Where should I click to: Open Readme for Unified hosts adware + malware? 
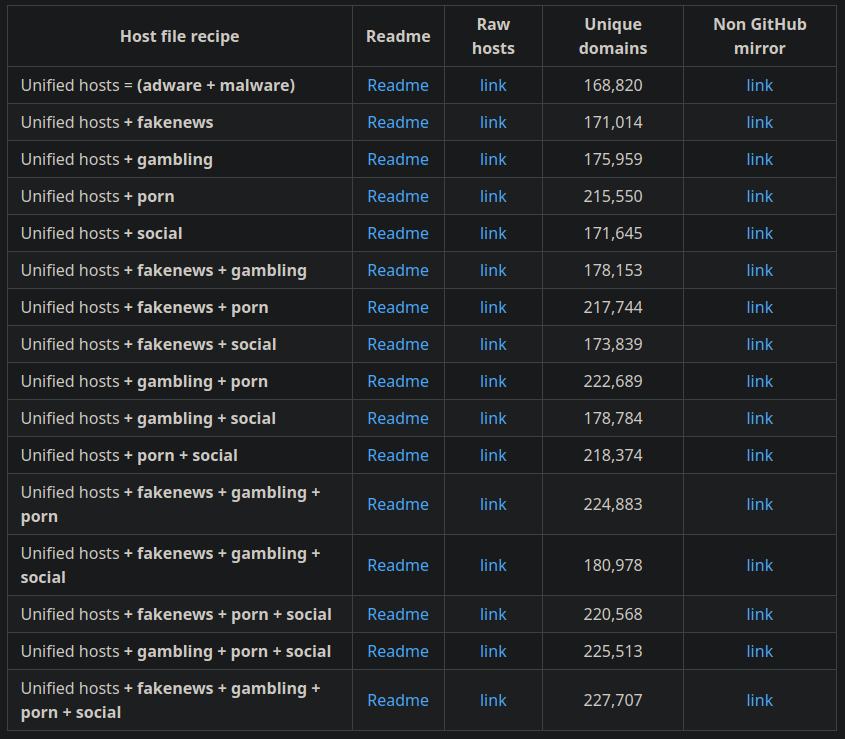click(x=398, y=85)
